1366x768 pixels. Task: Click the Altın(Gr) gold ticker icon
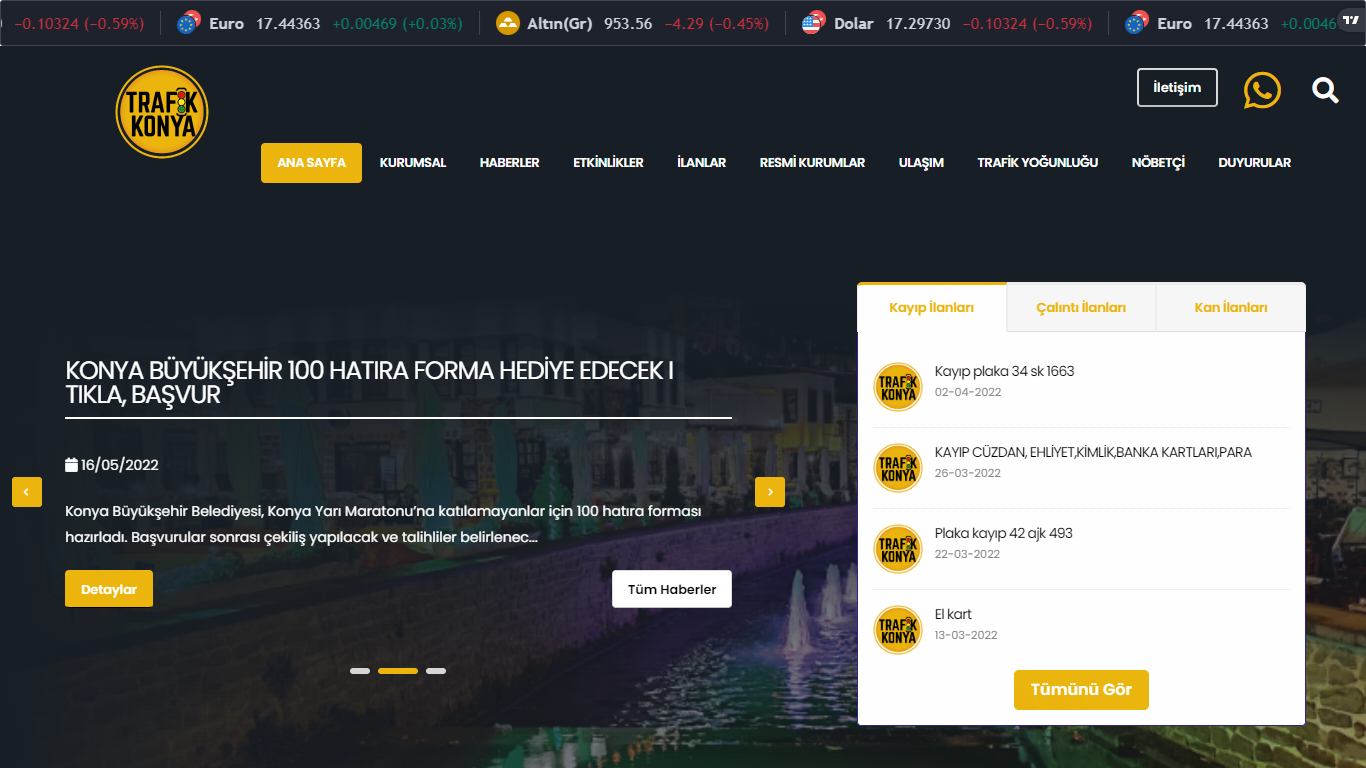click(508, 23)
